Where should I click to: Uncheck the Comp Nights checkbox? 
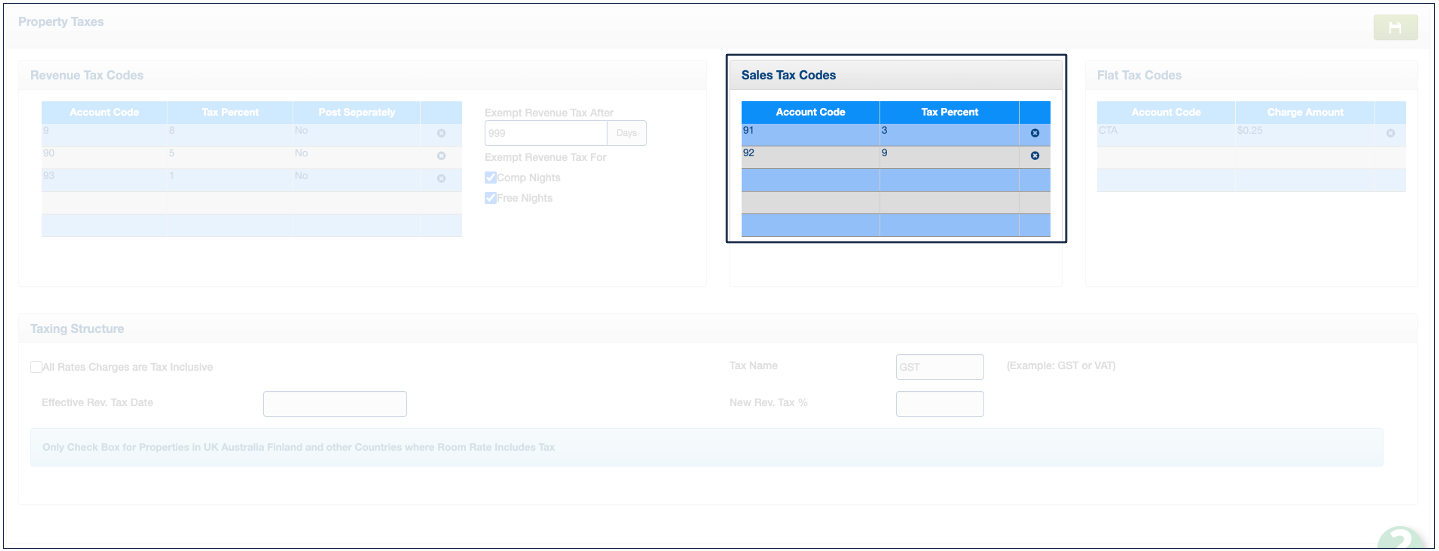(x=491, y=178)
